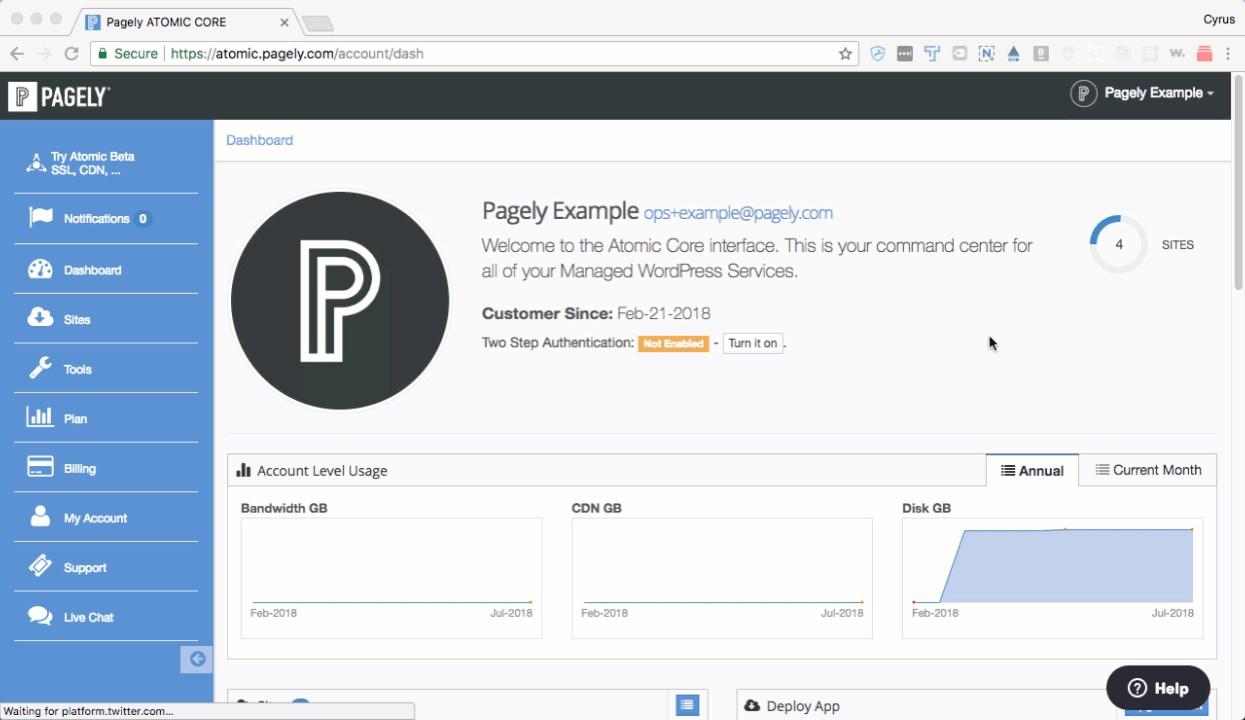Click "Waiting for platform.twitter.com..." status text
This screenshot has width=1245, height=720.
coord(89,711)
